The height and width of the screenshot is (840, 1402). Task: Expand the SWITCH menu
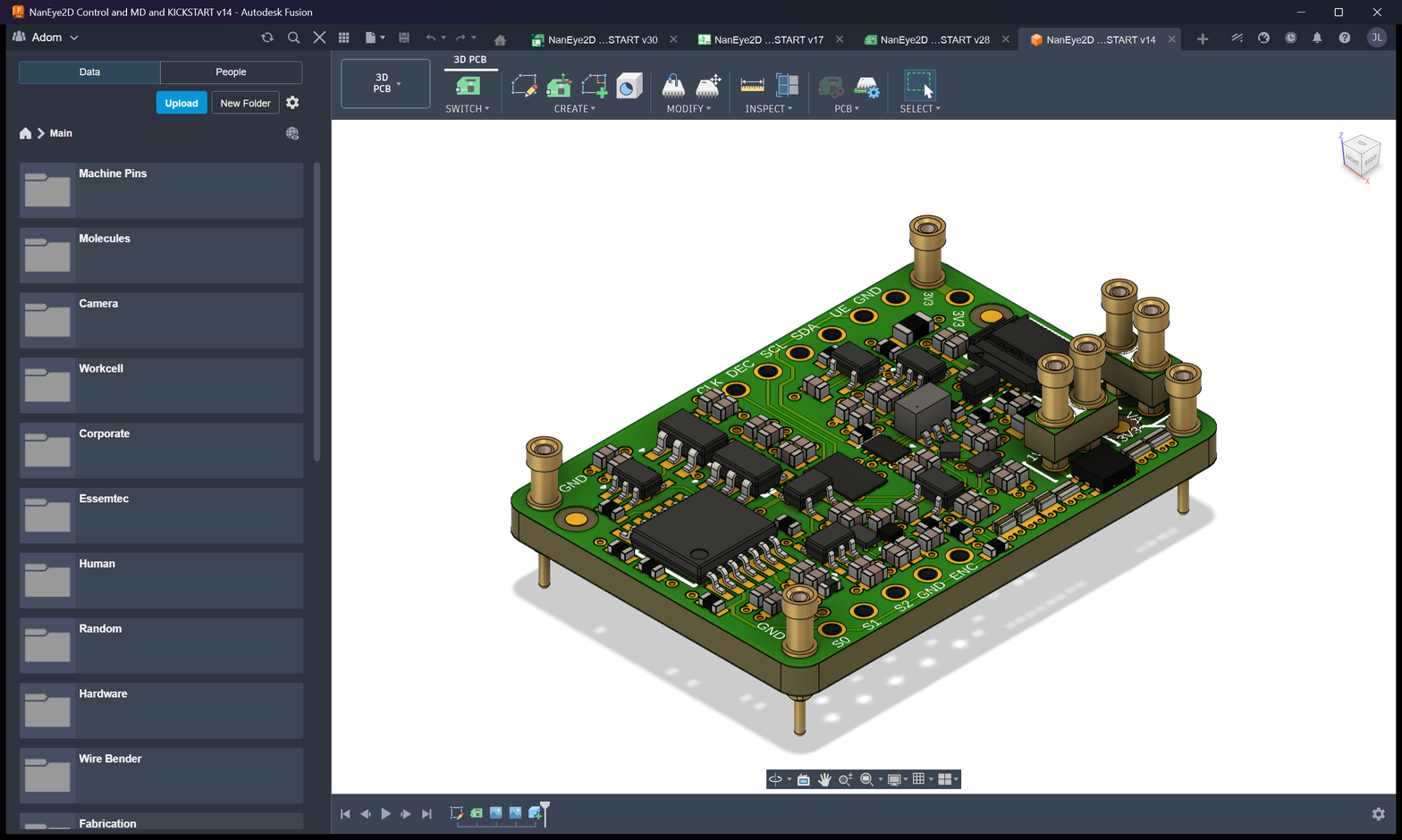click(468, 109)
